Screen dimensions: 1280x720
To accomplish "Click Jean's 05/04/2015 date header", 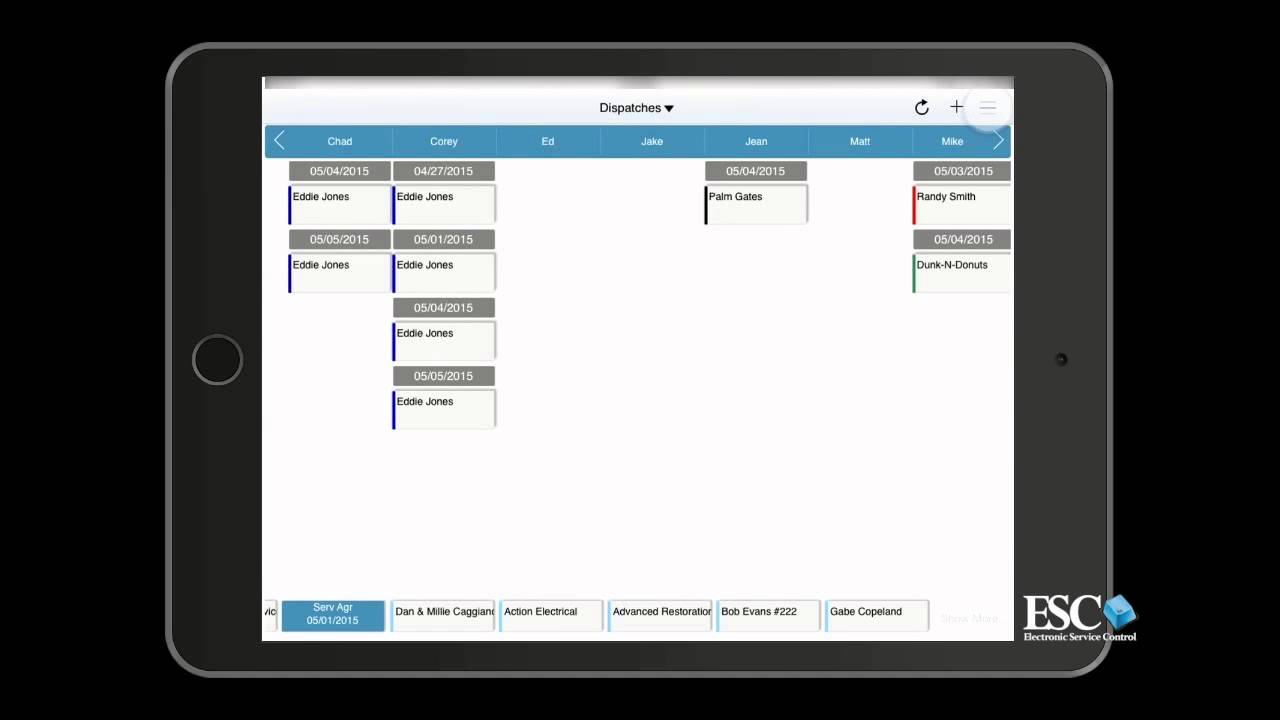I will (x=756, y=171).
